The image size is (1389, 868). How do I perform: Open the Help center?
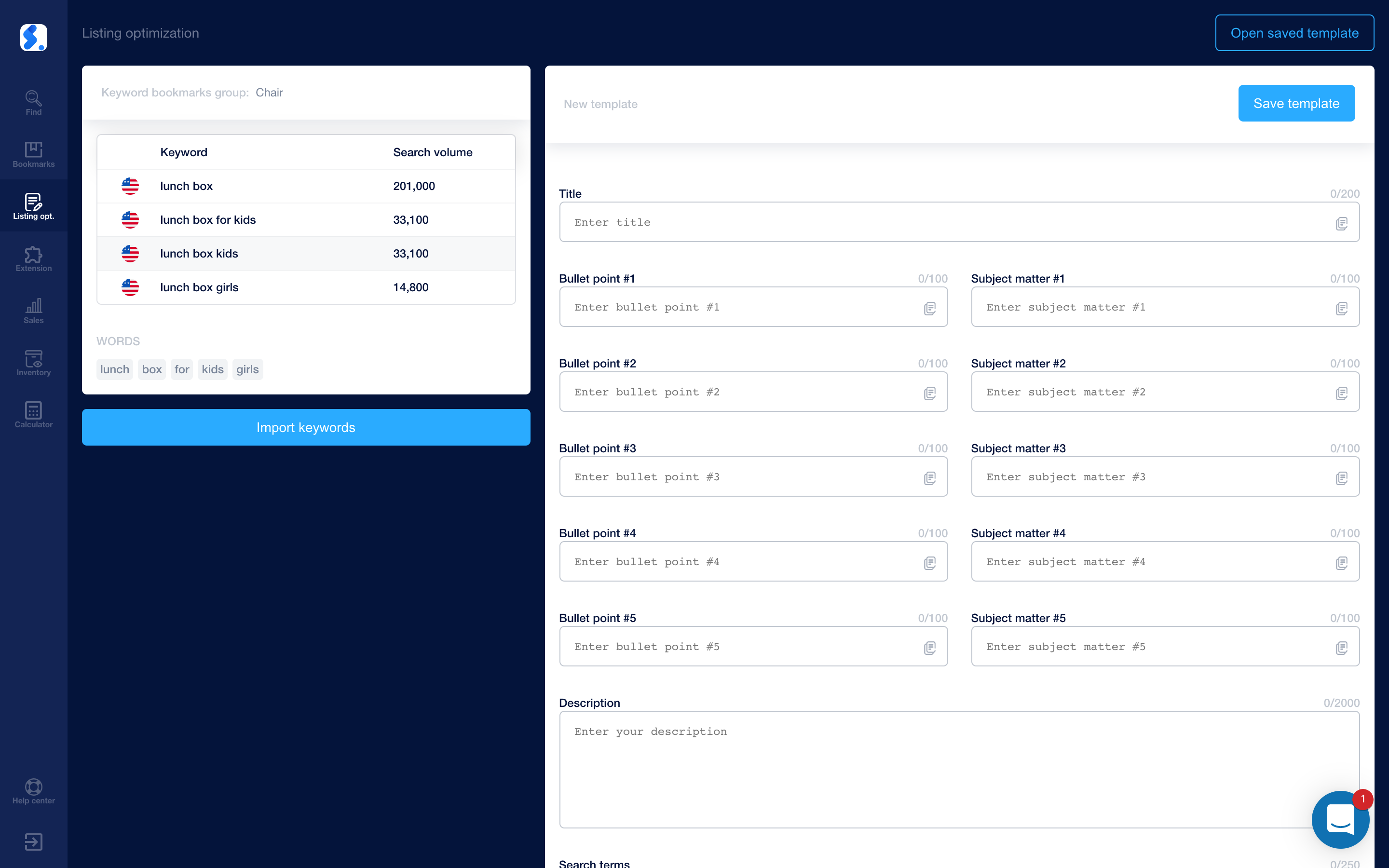click(33, 792)
